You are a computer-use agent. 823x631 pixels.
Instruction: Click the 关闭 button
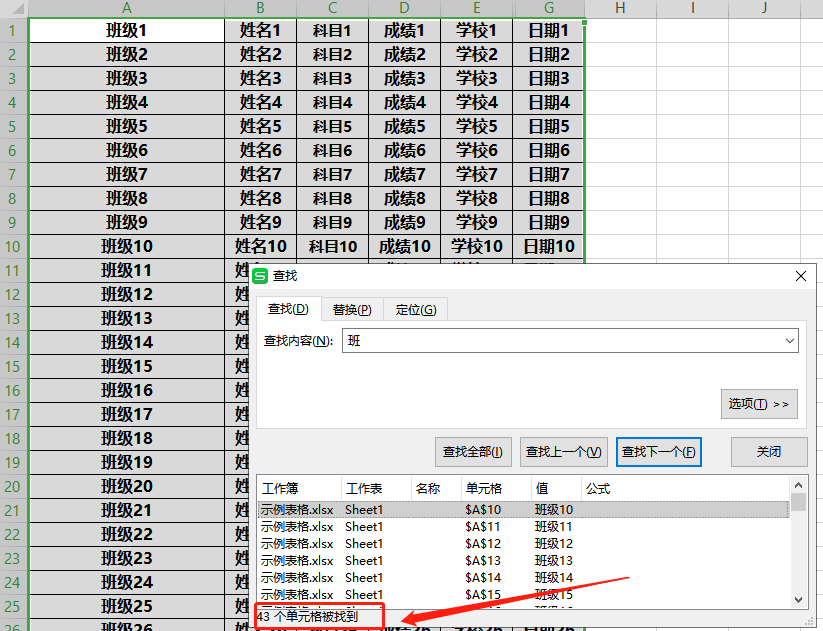[x=768, y=452]
